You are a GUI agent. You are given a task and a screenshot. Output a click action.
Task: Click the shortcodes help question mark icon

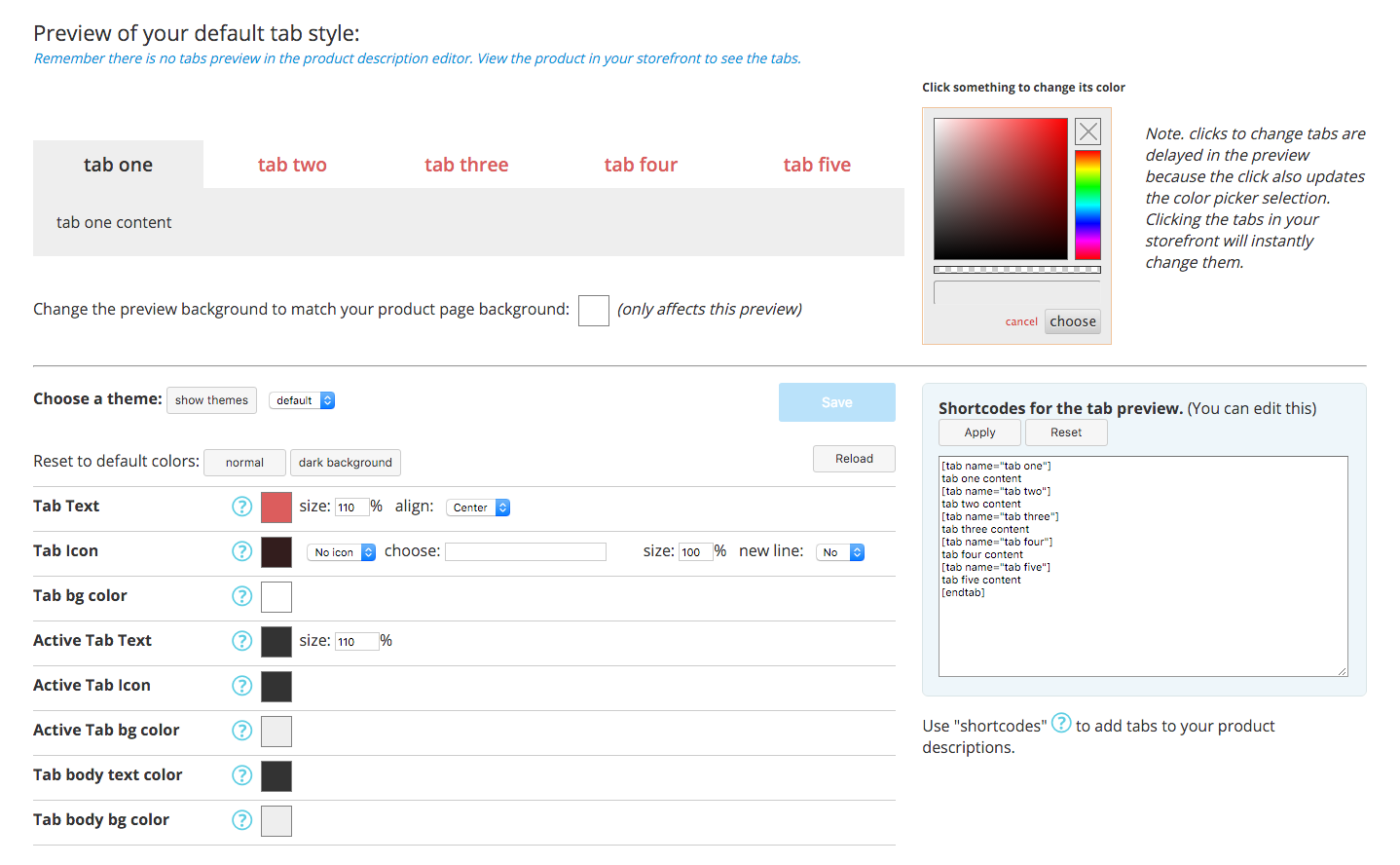tap(1061, 723)
